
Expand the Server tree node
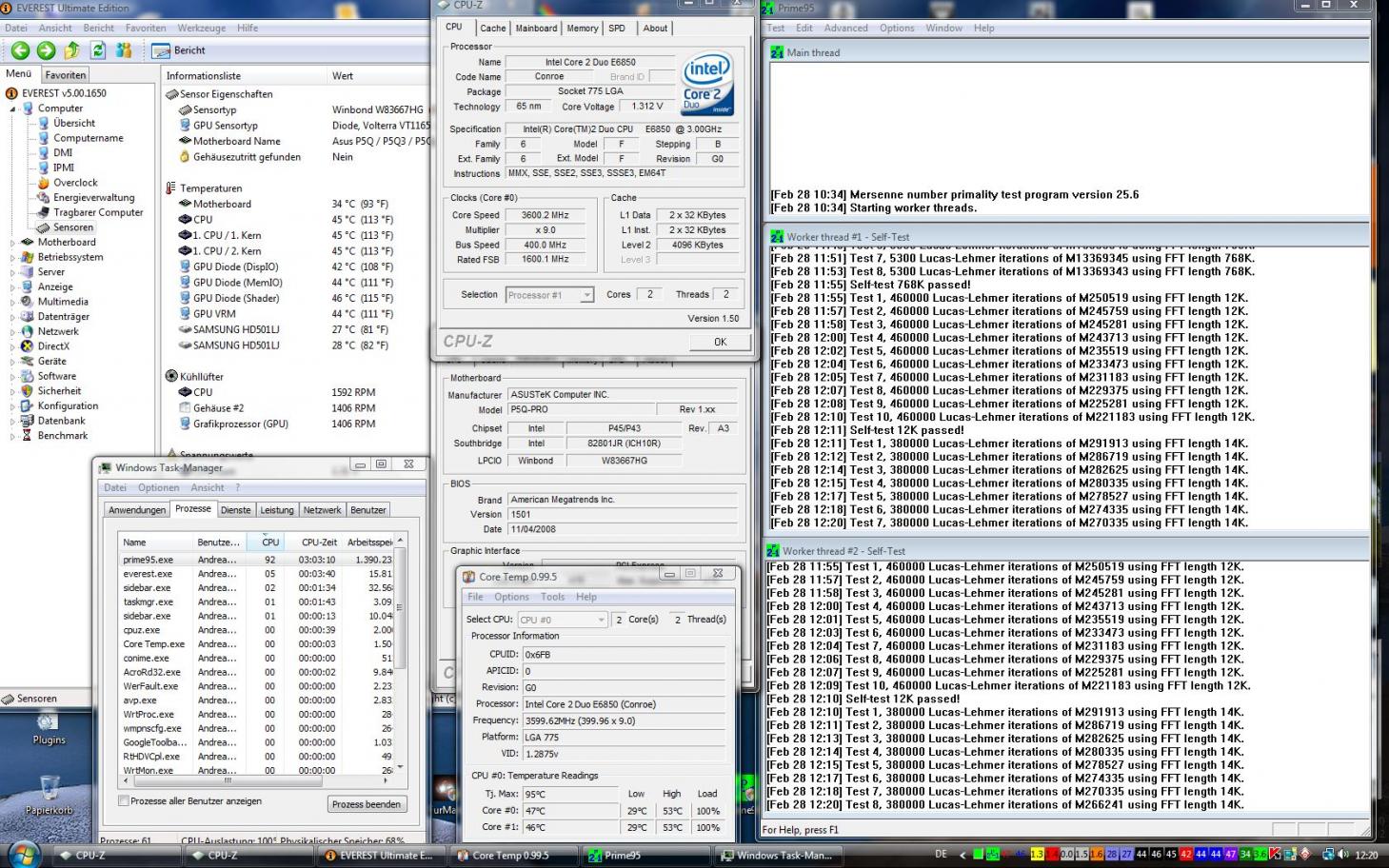(x=13, y=272)
